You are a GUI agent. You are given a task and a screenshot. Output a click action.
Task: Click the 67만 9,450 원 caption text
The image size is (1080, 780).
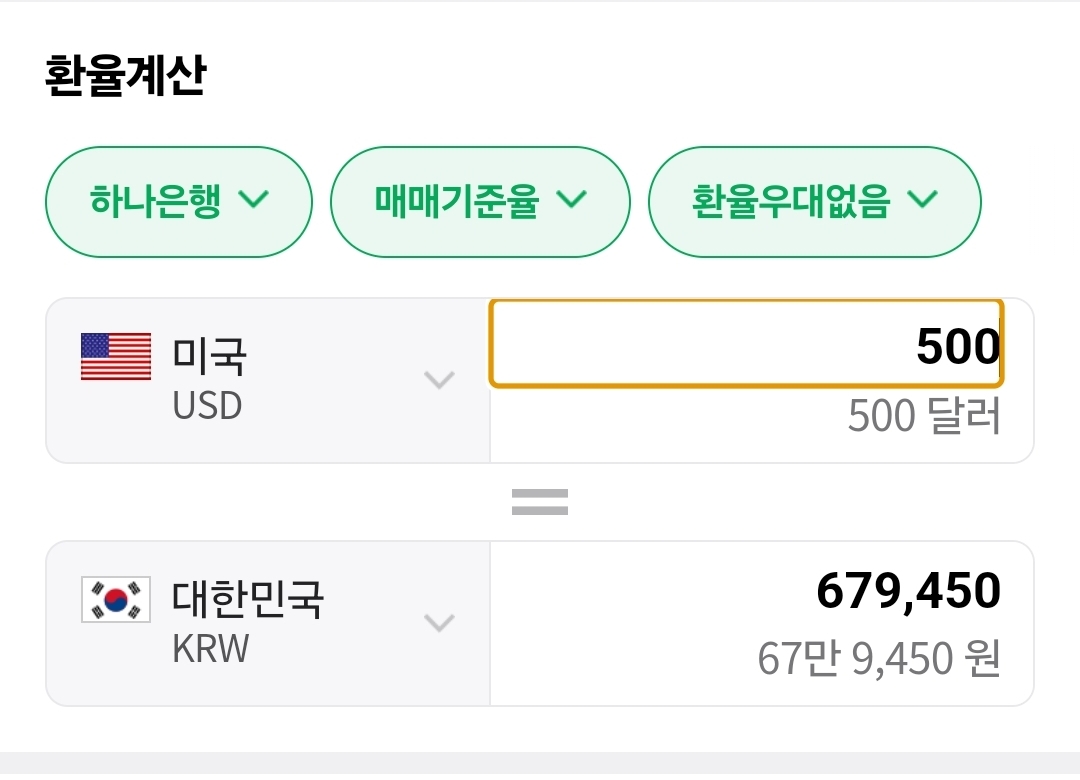pyautogui.click(x=880, y=659)
